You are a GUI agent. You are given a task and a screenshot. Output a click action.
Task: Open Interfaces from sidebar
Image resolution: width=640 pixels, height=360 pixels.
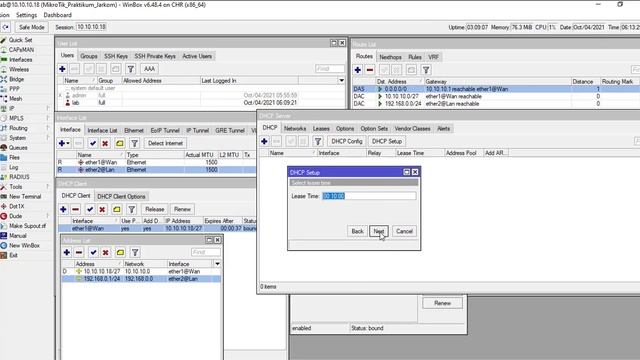click(20, 60)
